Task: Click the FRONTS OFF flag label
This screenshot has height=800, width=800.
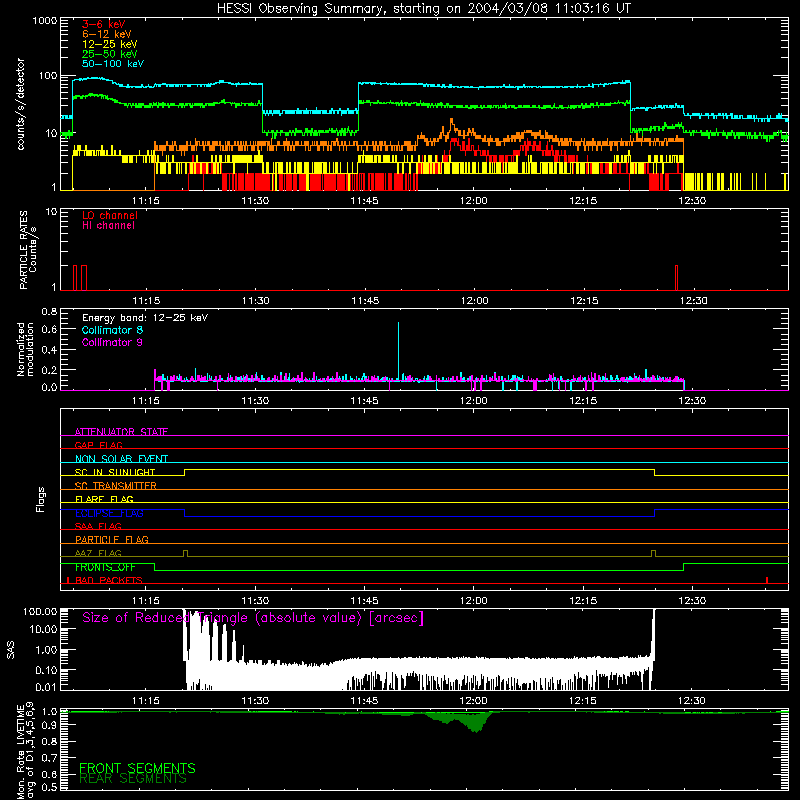Action: pyautogui.click(x=105, y=567)
